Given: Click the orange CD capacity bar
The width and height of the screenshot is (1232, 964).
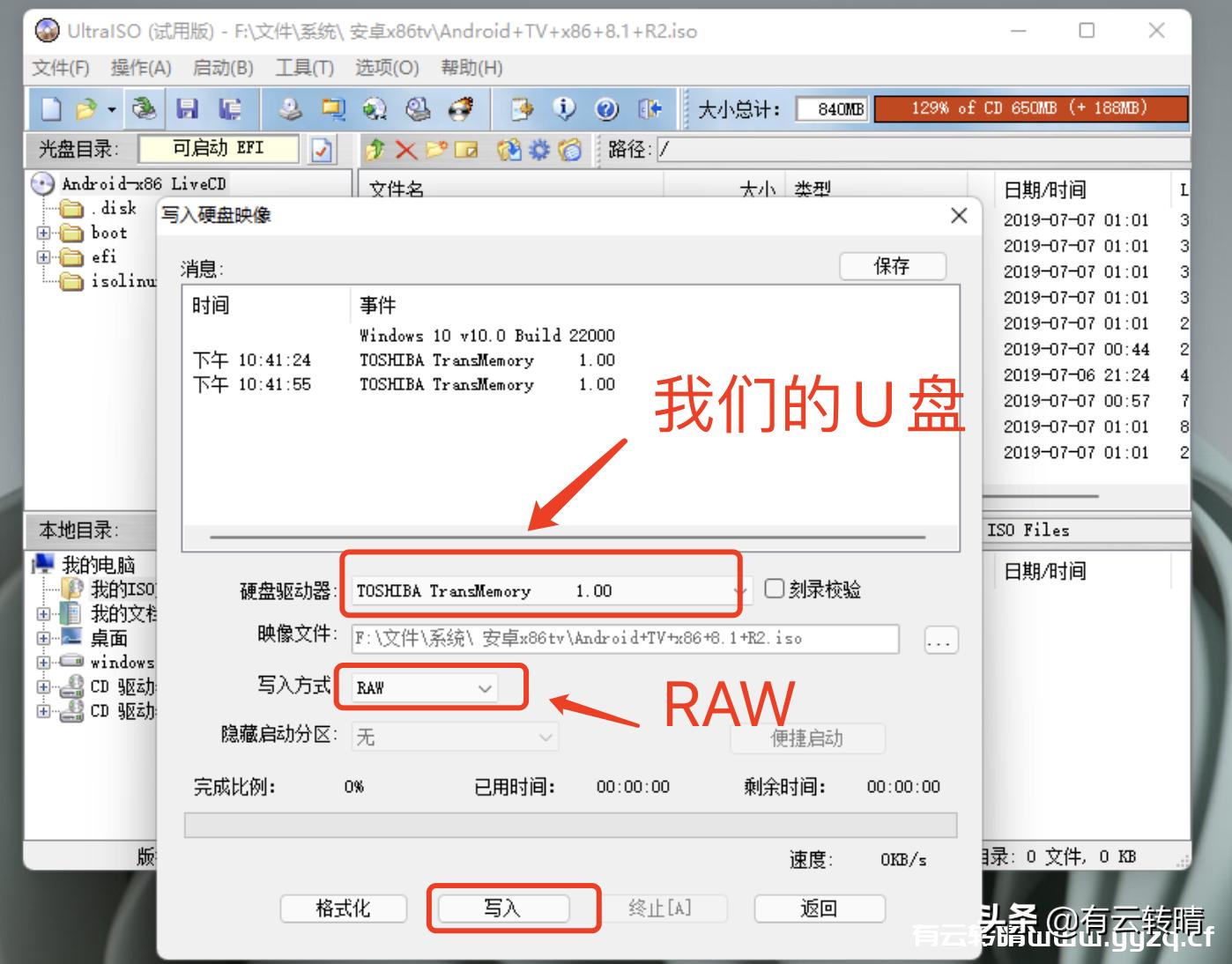Looking at the screenshot, I should coord(1029,108).
